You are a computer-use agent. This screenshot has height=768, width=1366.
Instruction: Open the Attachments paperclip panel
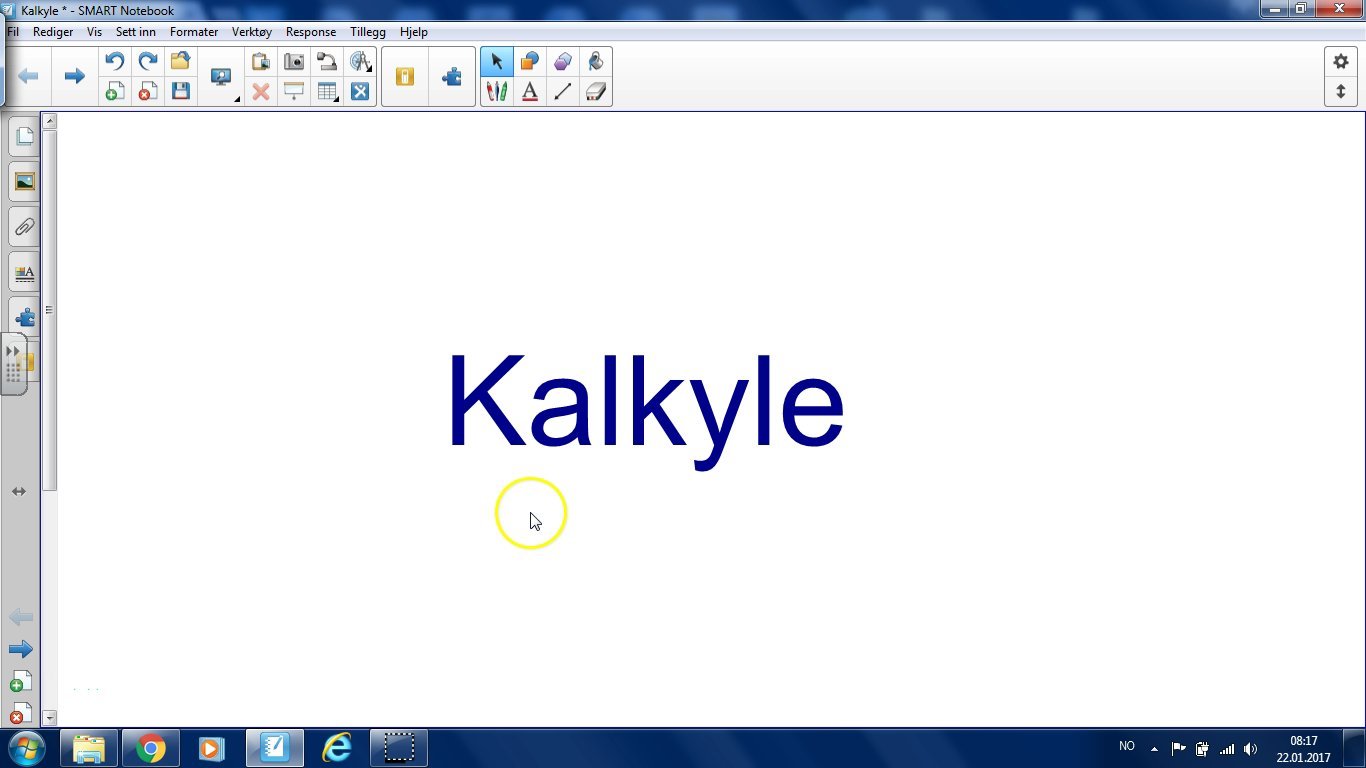23,227
